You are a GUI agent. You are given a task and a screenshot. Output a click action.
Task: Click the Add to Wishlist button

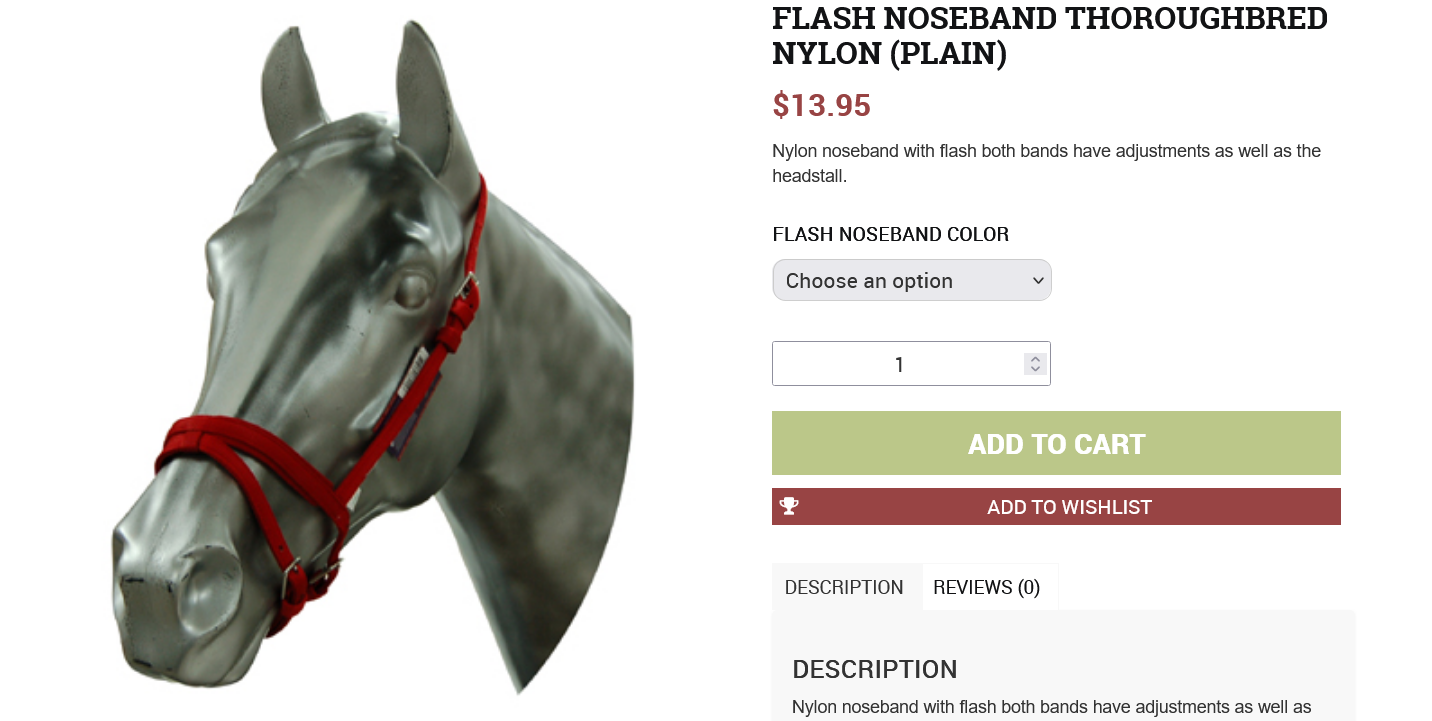coord(1056,507)
